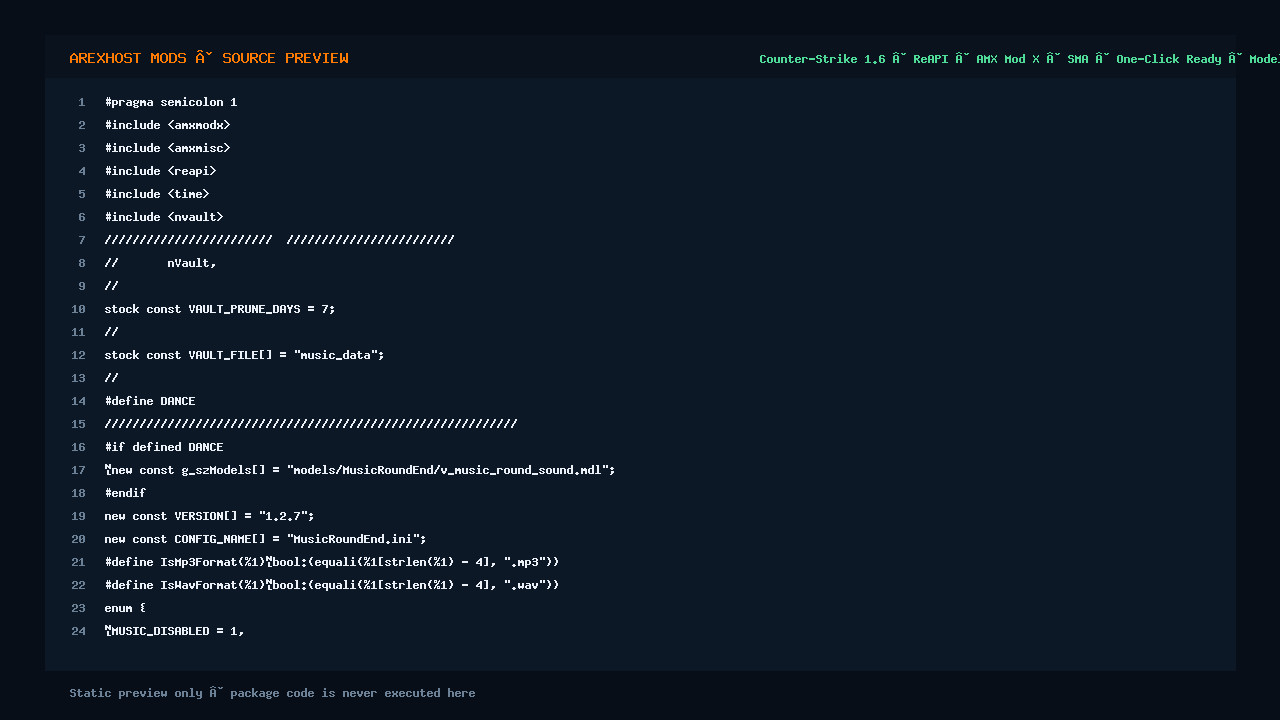This screenshot has width=1280, height=720.
Task: Select the '#include <amxmodx>' line
Action: tap(167, 125)
